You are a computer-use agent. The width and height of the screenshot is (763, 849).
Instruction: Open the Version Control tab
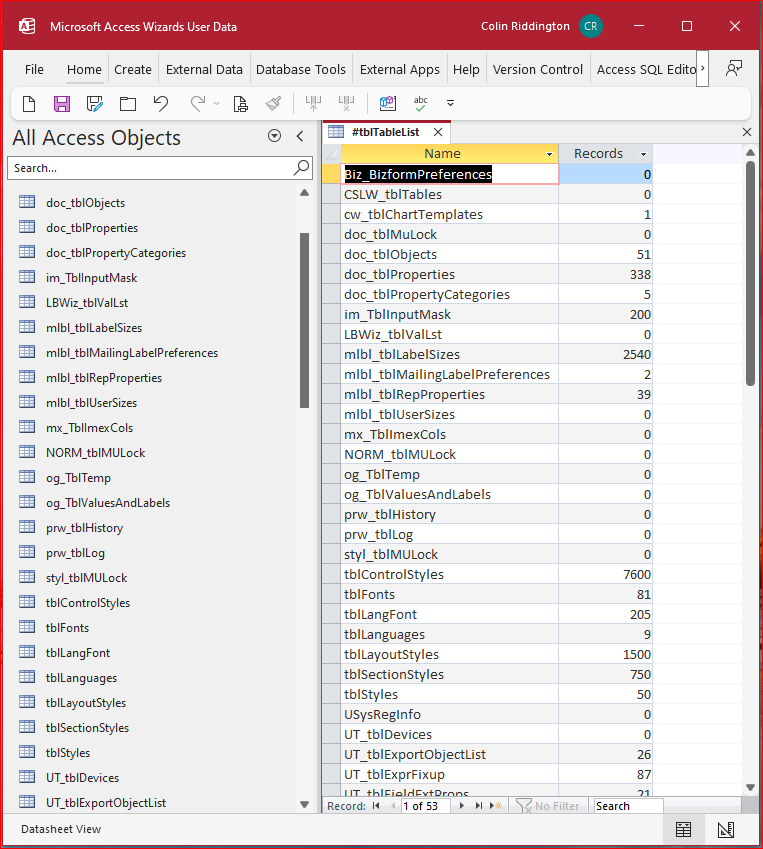pyautogui.click(x=538, y=69)
